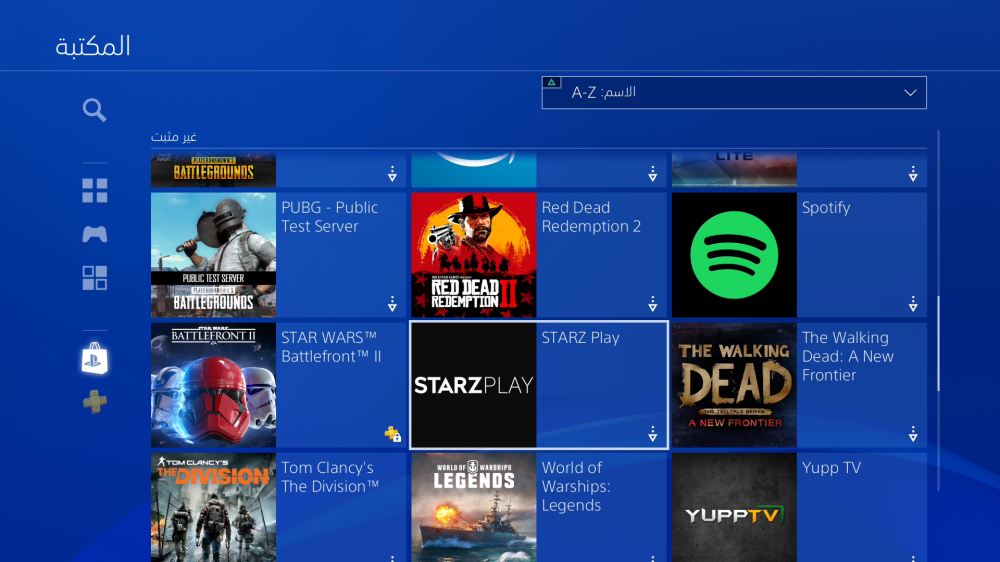The image size is (1000, 562).
Task: Click the download arrow on Spotify tile
Action: tap(913, 304)
